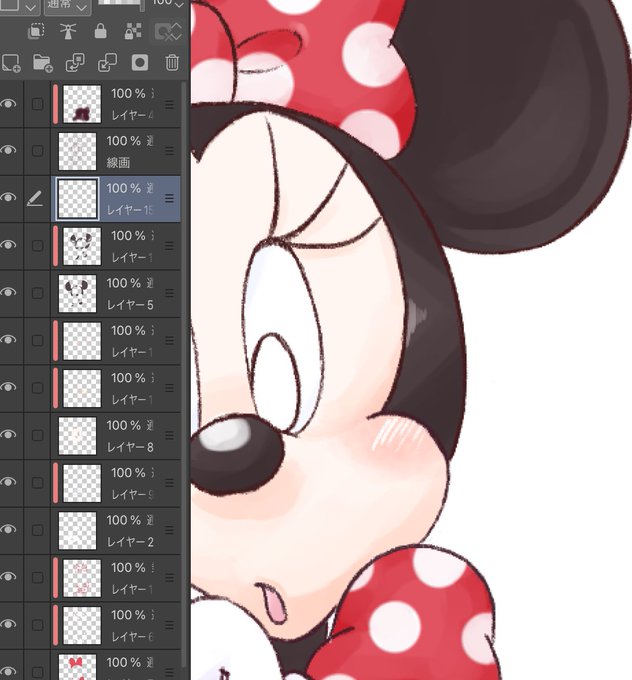Click grip handle of レイヤー2 row
Image resolution: width=632 pixels, height=680 pixels.
click(169, 530)
